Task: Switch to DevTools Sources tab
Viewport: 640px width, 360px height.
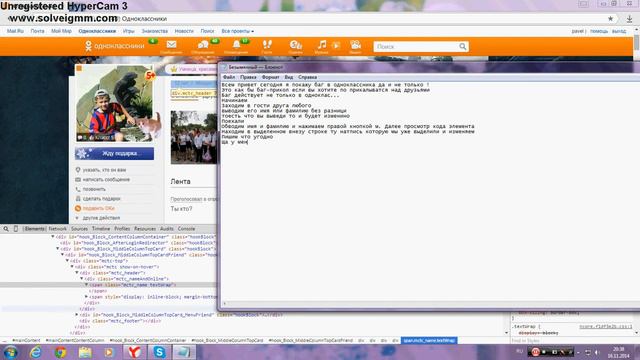Action: click(x=79, y=229)
